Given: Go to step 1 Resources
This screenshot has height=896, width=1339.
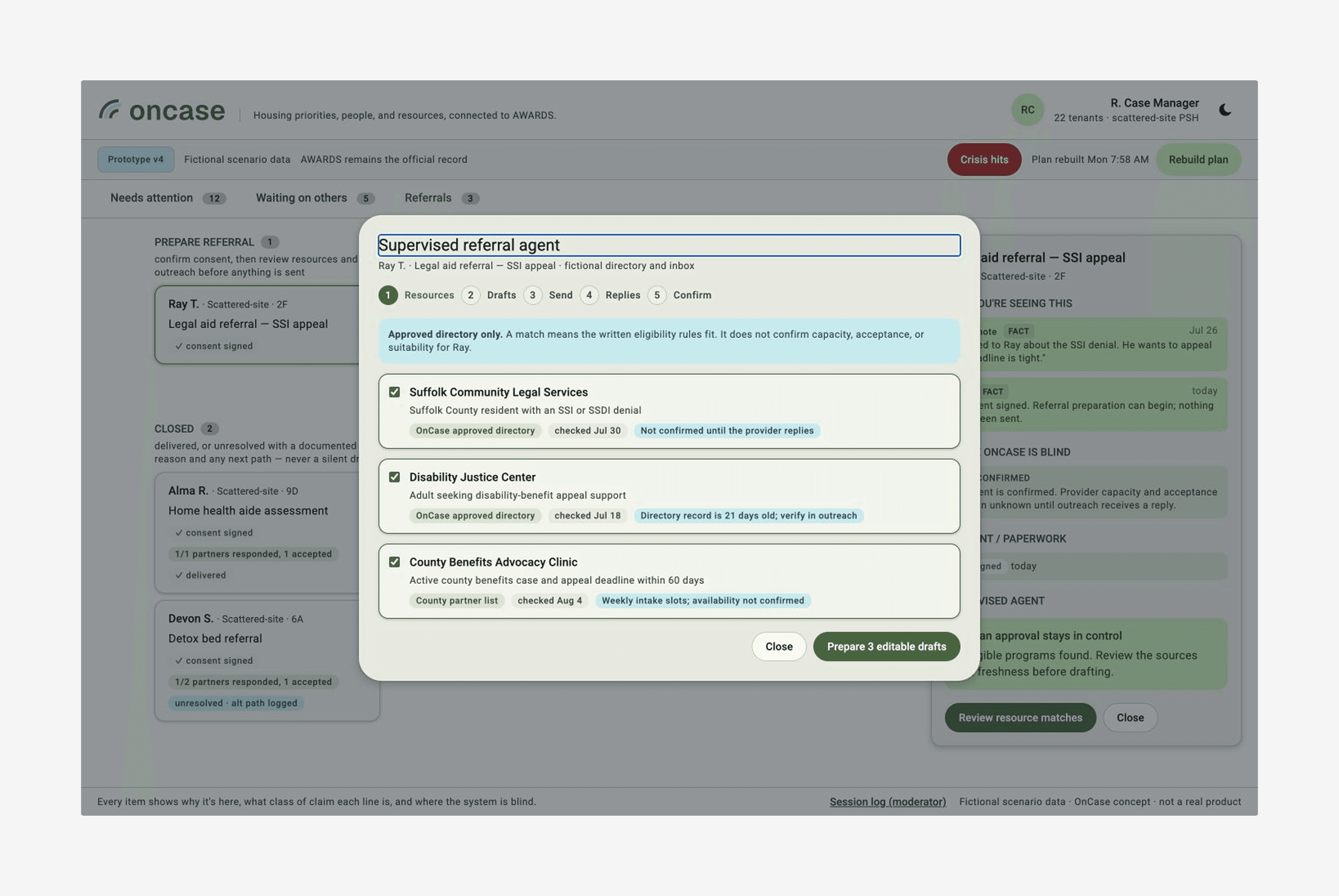Looking at the screenshot, I should tap(416, 295).
